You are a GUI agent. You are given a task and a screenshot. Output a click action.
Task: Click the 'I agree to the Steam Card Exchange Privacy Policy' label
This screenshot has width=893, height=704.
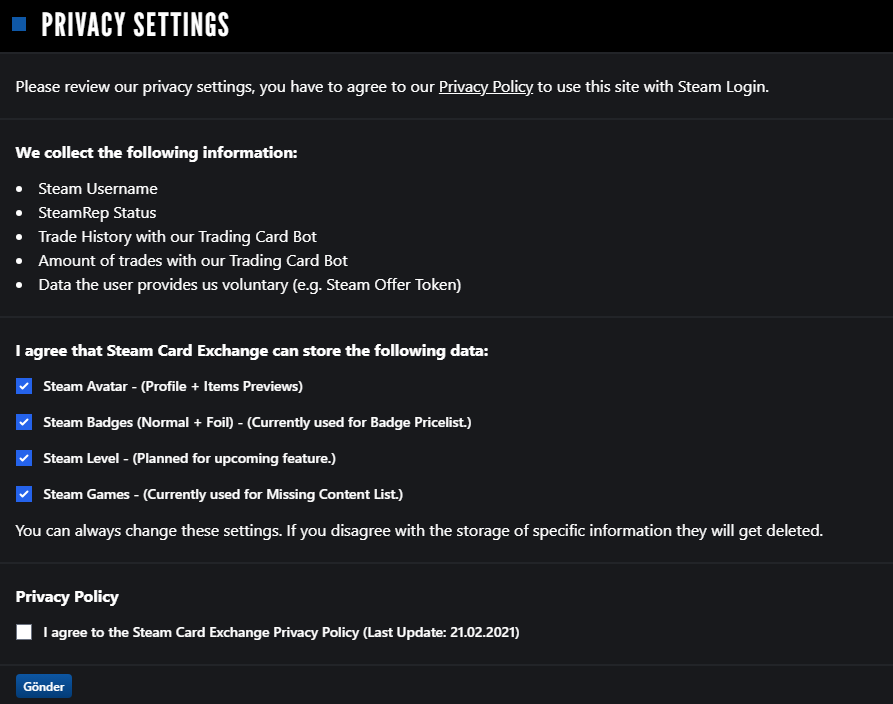click(281, 633)
